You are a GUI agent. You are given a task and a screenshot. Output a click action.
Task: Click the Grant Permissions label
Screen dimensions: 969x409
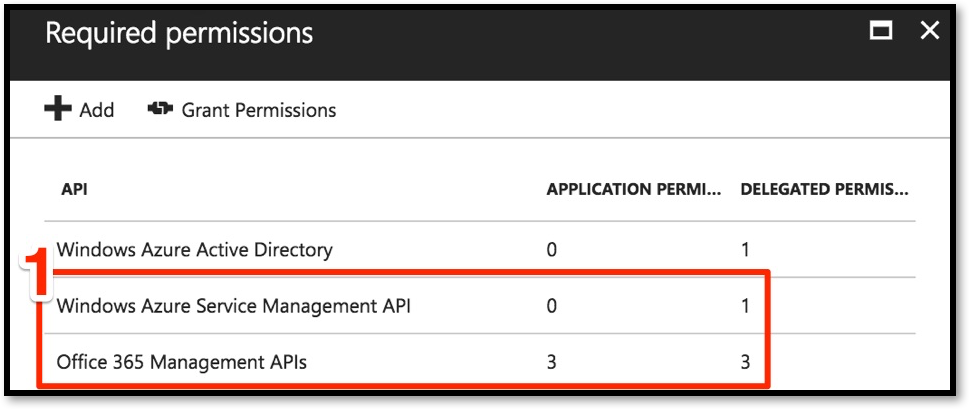click(259, 111)
